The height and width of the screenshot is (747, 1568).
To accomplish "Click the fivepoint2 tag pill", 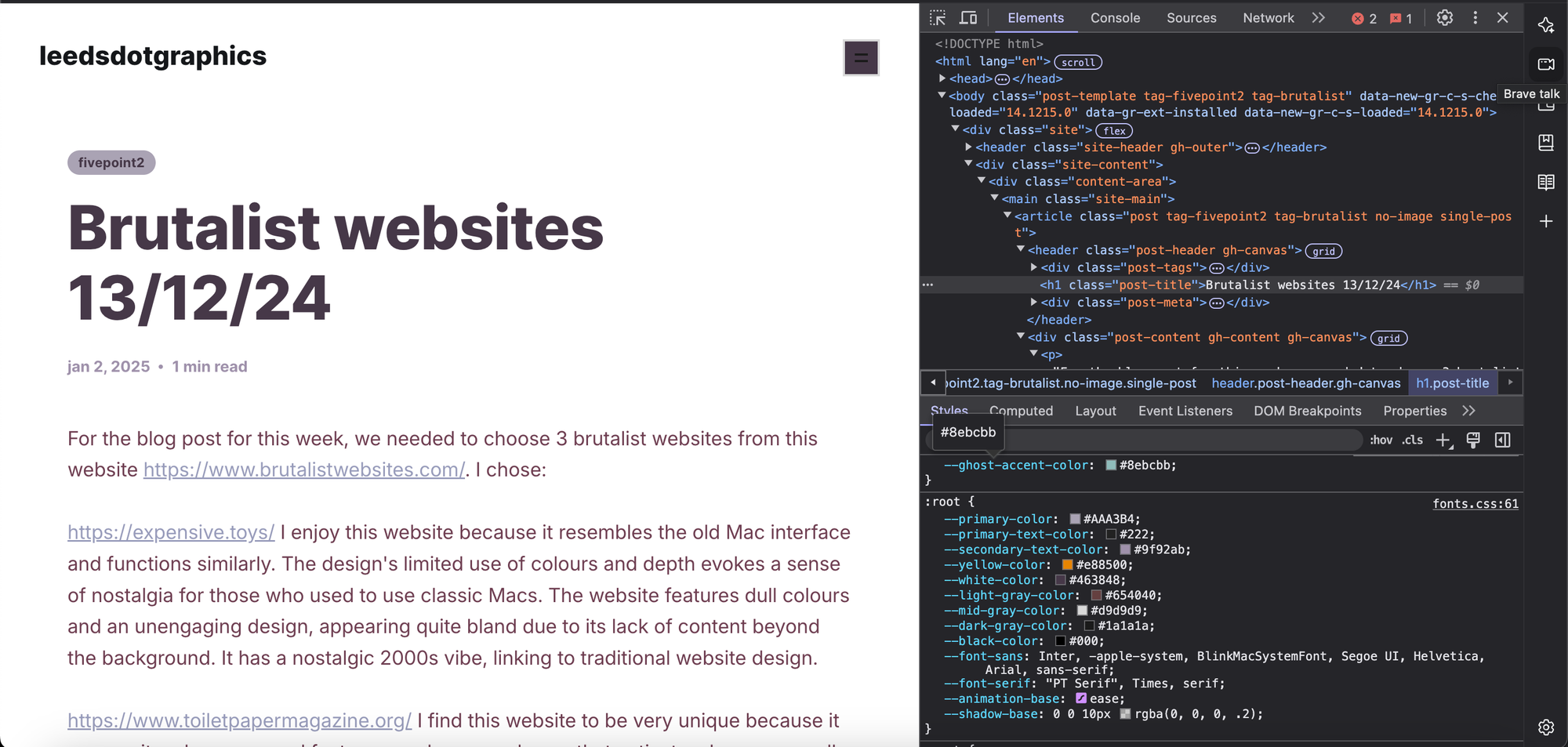I will 111,163.
